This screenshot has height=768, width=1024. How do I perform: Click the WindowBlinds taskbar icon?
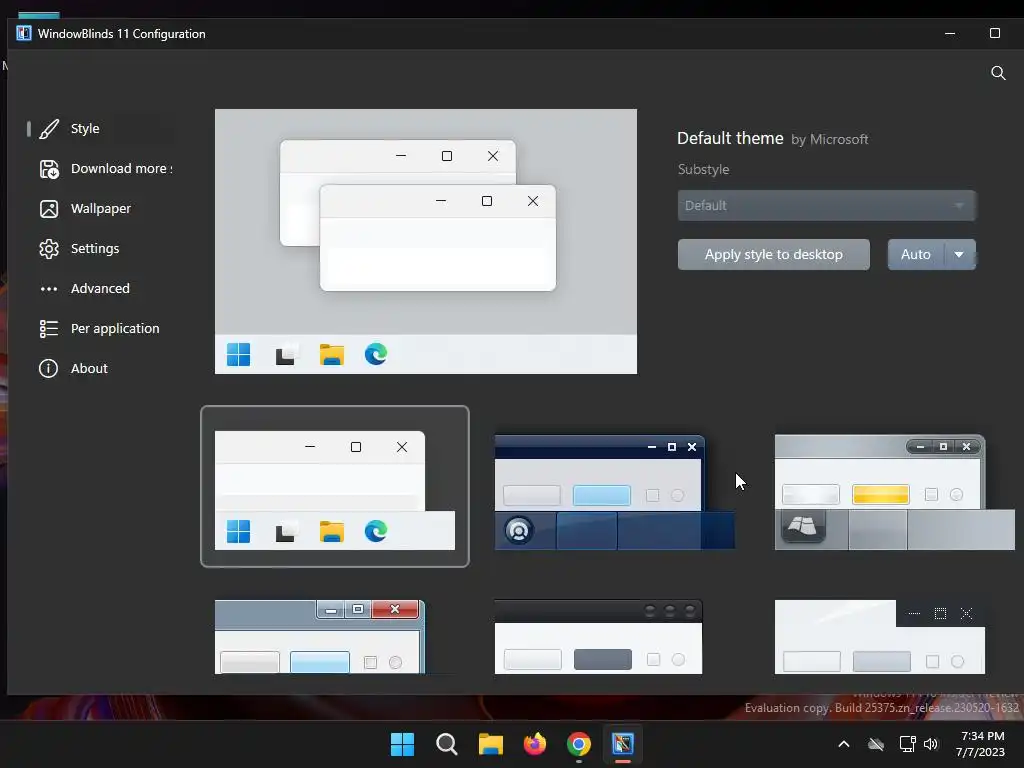click(622, 744)
